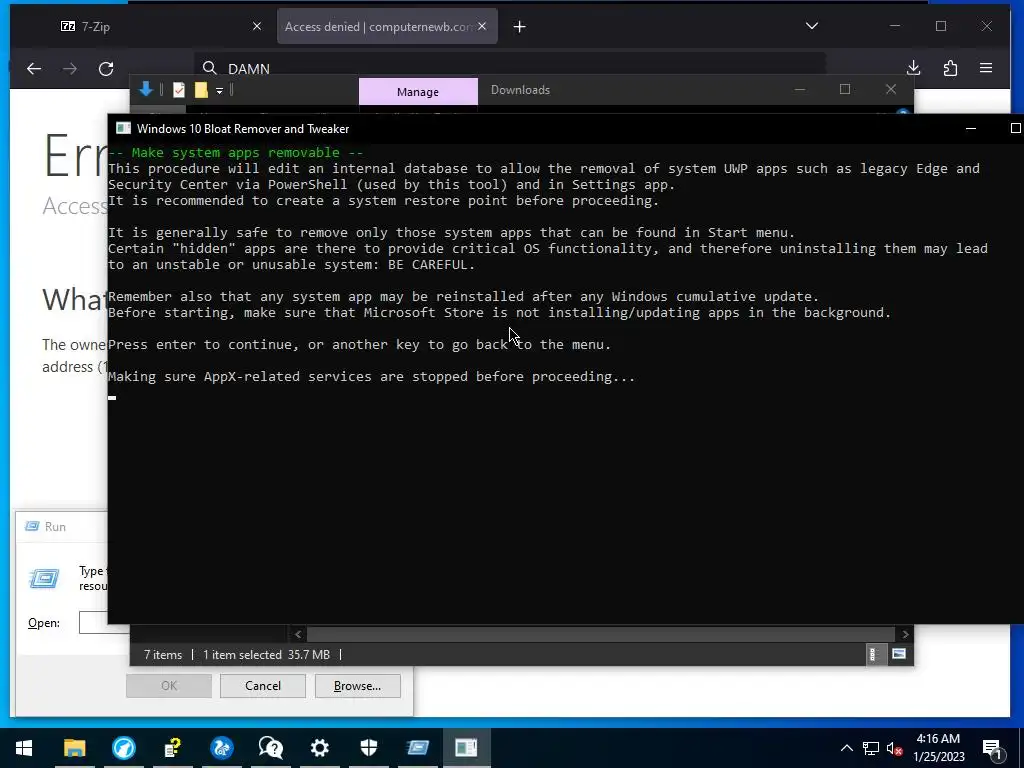Click the '7 items' status bar text
Viewport: 1024px width, 768px height.
tap(163, 654)
